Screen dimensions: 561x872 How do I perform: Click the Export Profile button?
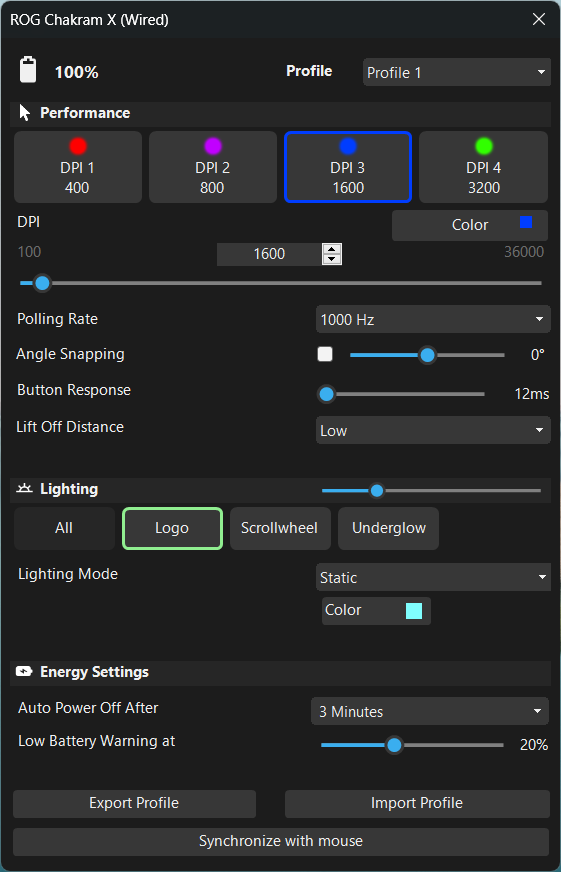135,803
